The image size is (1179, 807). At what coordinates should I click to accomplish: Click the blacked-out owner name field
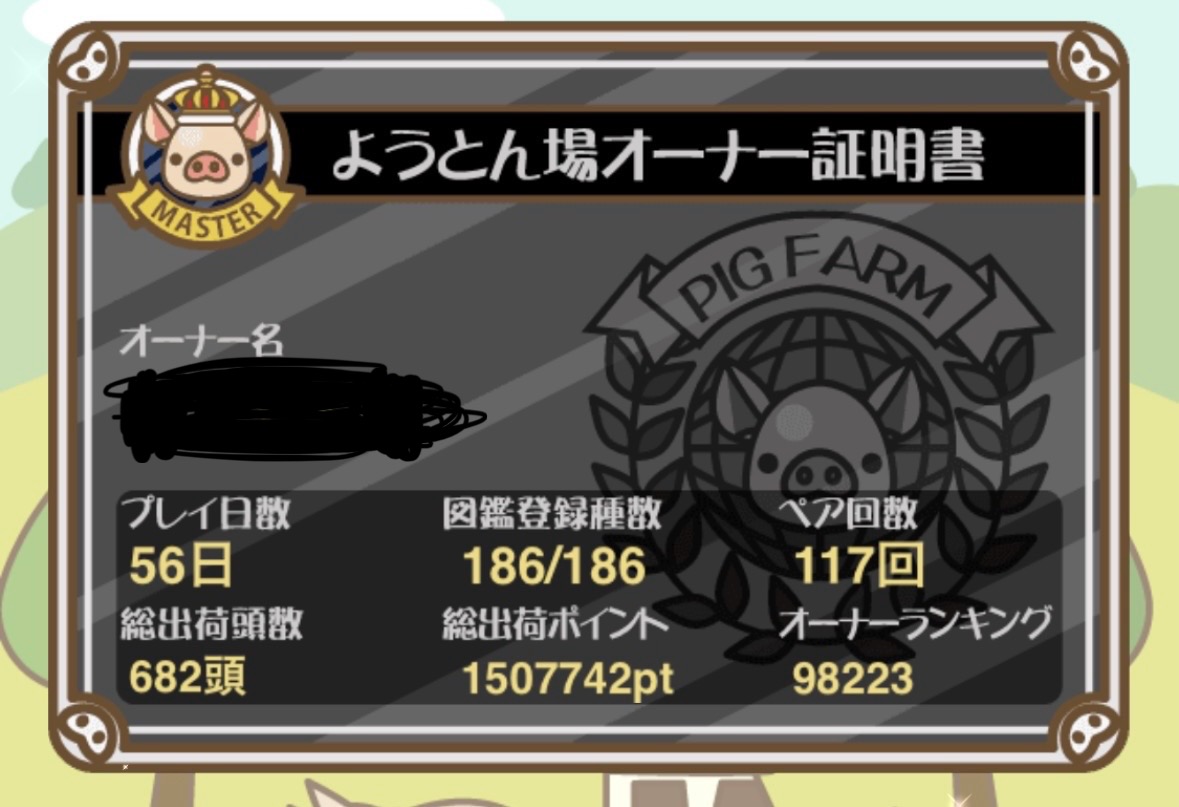tap(293, 411)
